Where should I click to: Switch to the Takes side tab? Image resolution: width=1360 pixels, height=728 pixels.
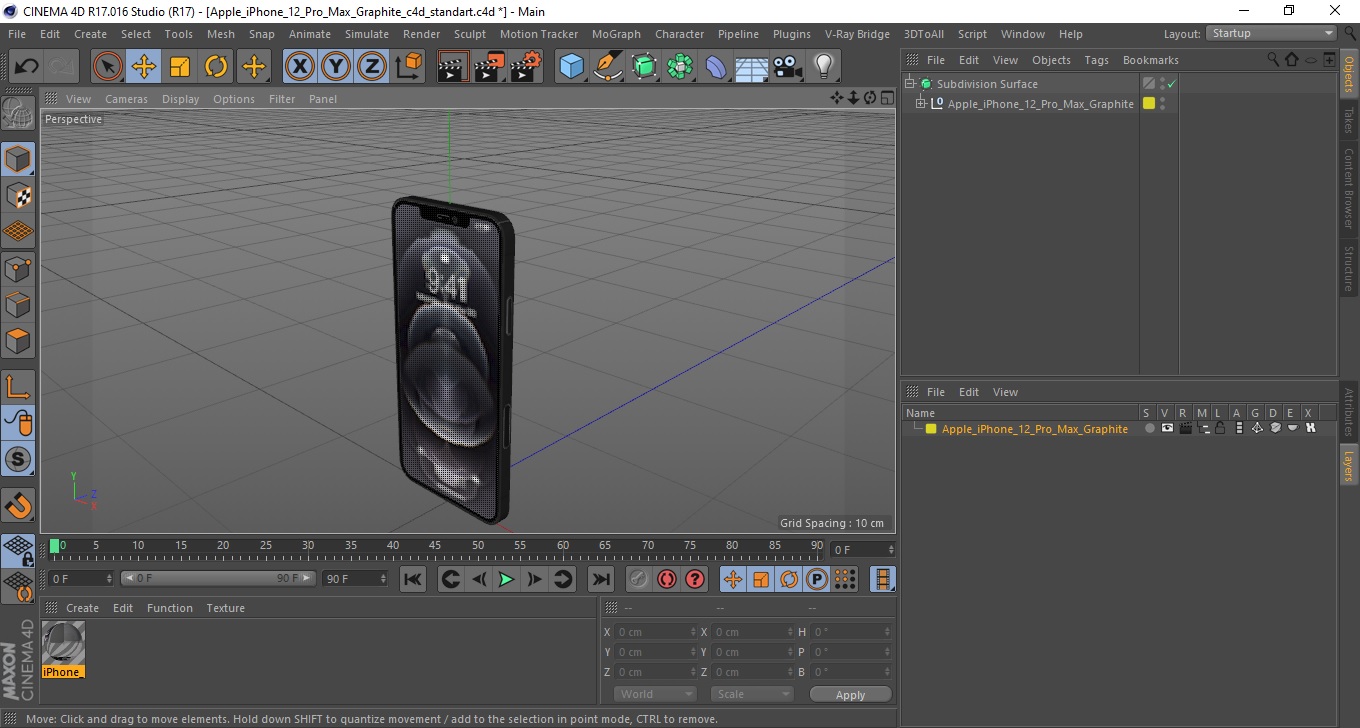1349,119
